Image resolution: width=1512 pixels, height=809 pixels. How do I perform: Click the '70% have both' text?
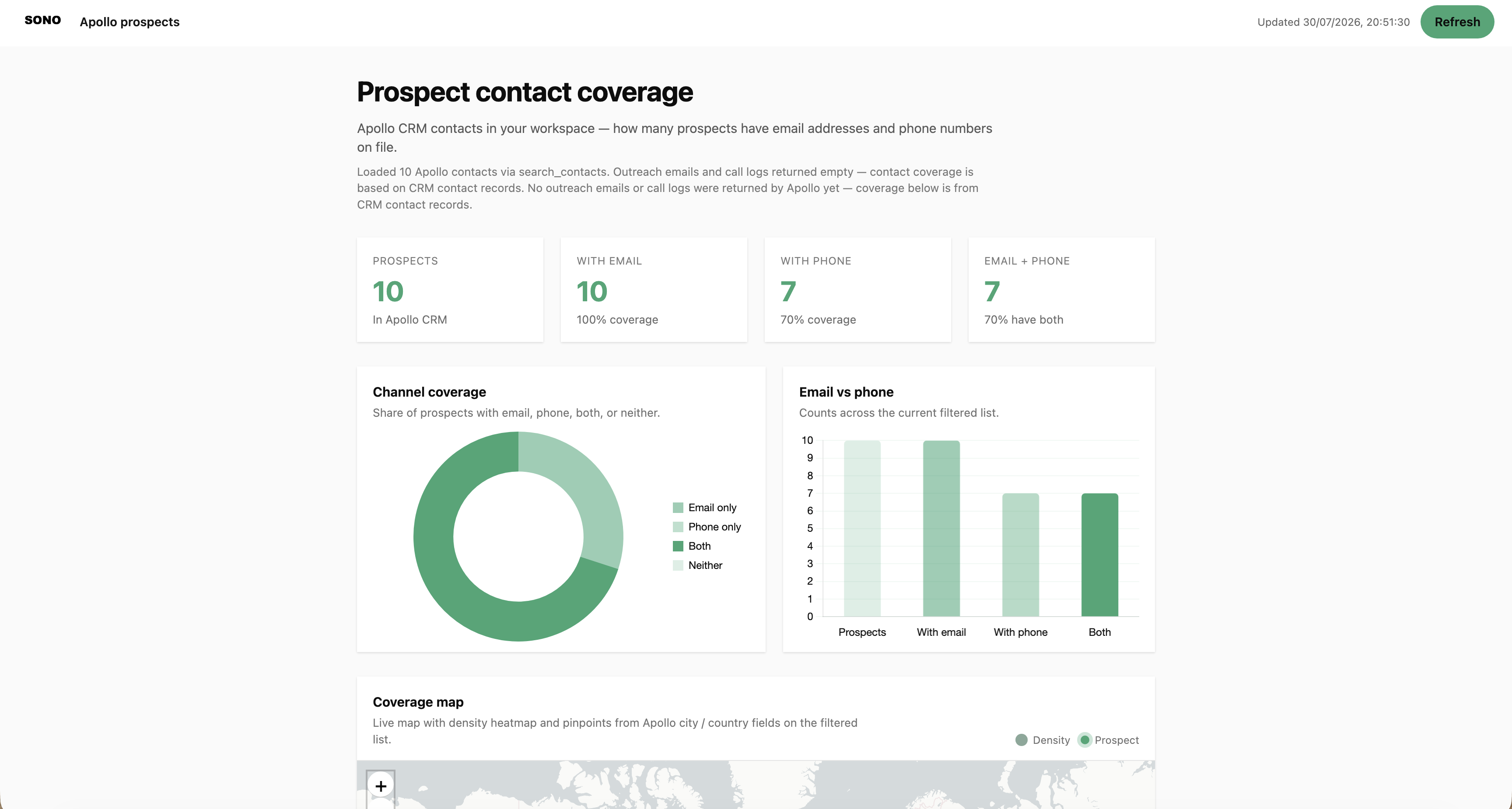click(1024, 320)
